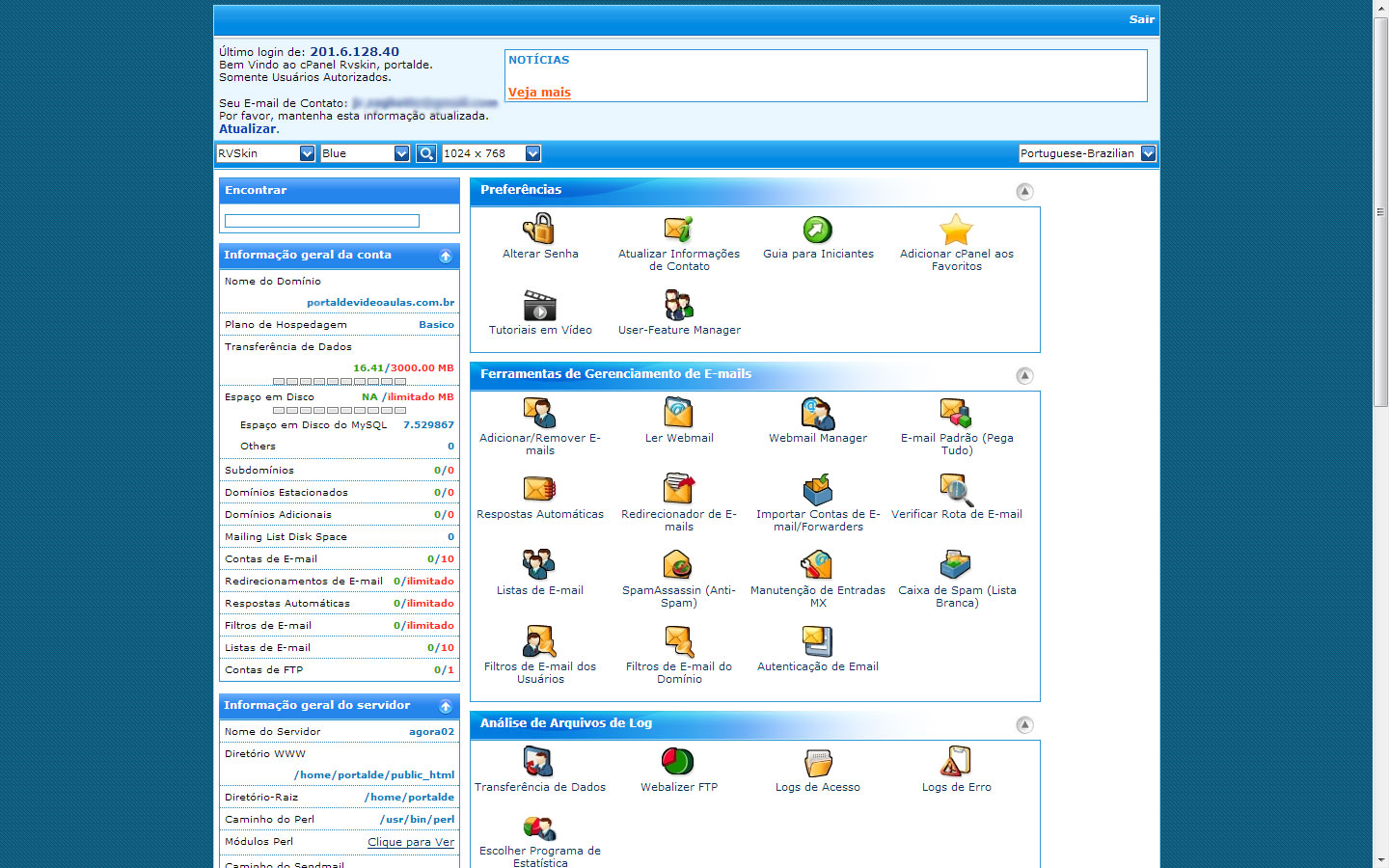Collapse Informação geral do servidor panel
This screenshot has height=868, width=1389.
click(446, 707)
